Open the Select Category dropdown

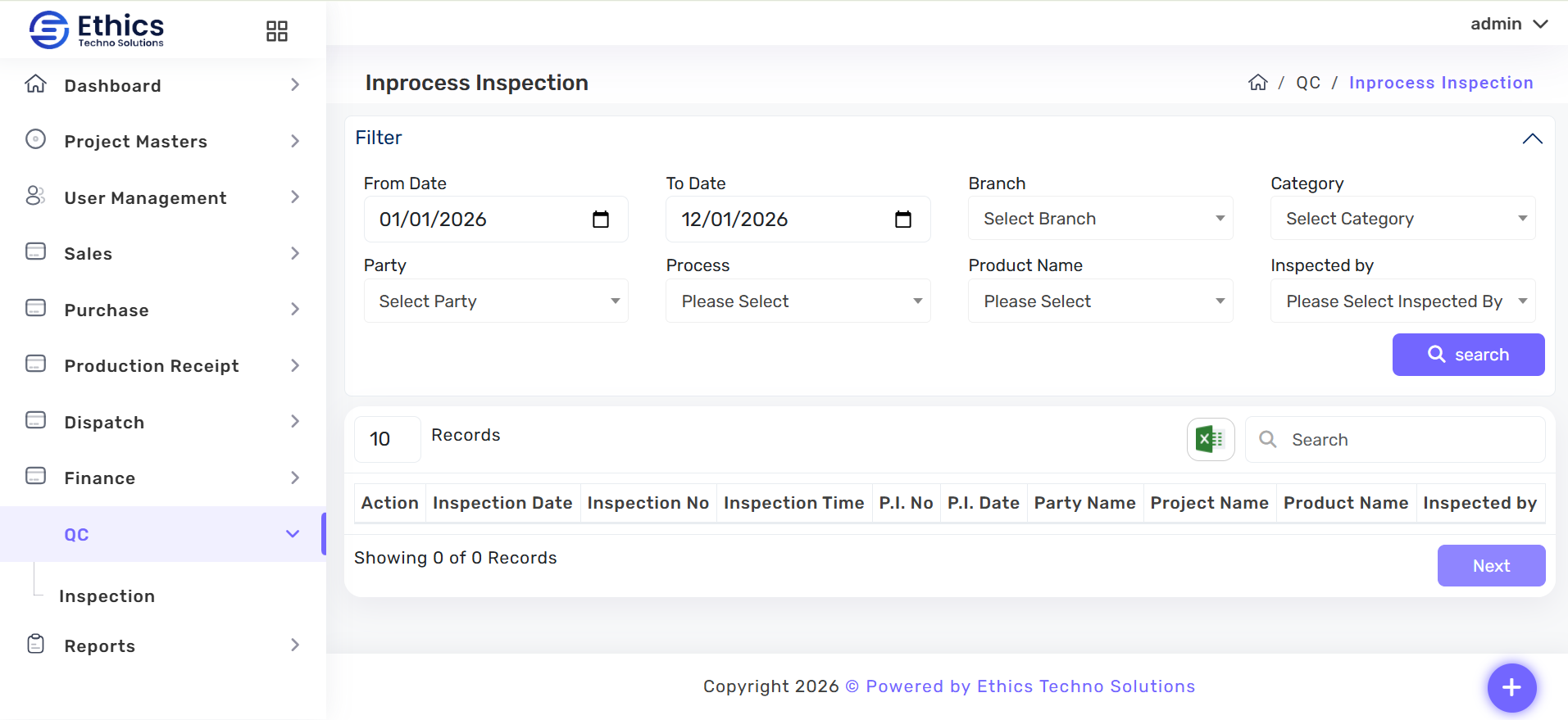tap(1402, 219)
